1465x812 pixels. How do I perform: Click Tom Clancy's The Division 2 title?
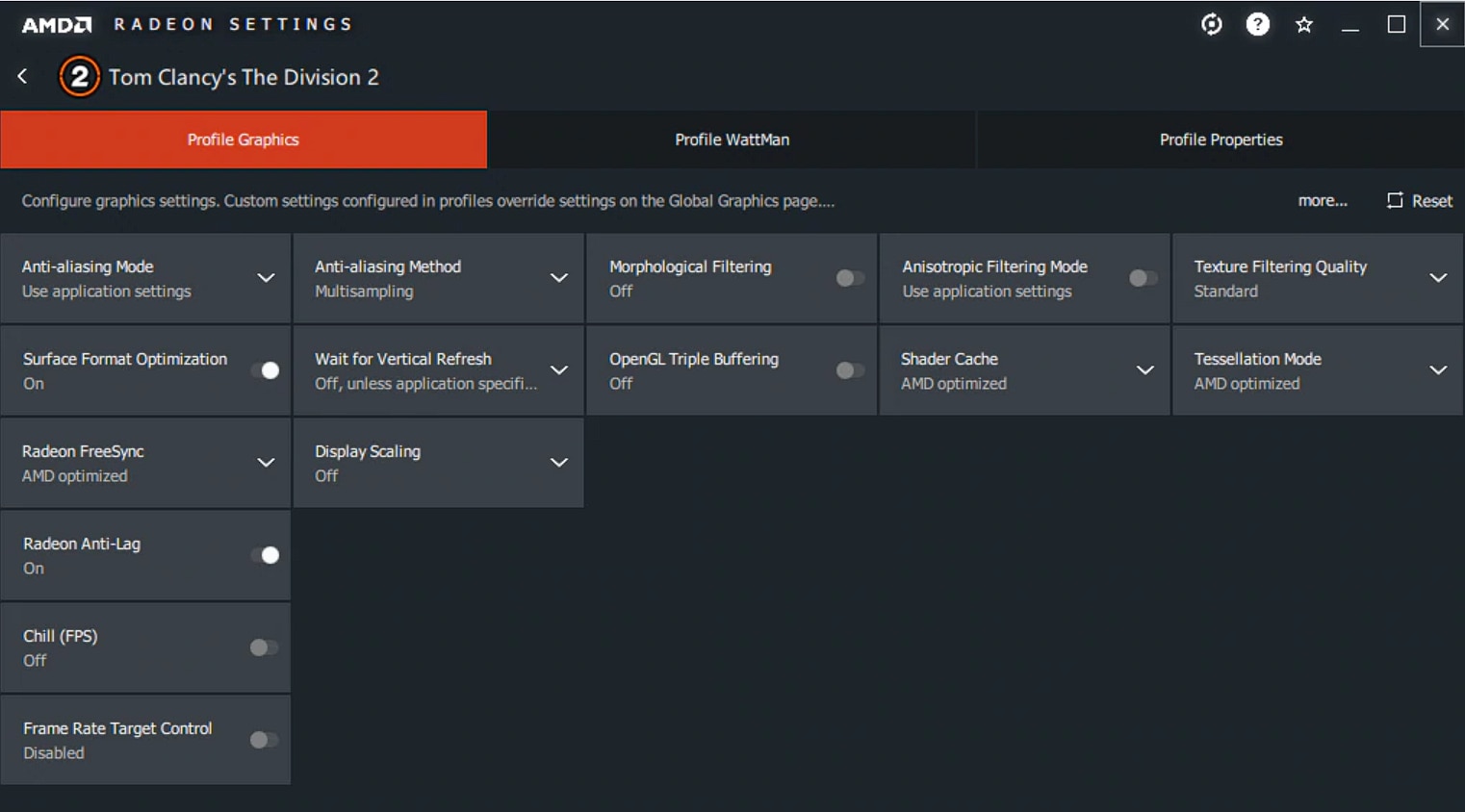point(244,77)
